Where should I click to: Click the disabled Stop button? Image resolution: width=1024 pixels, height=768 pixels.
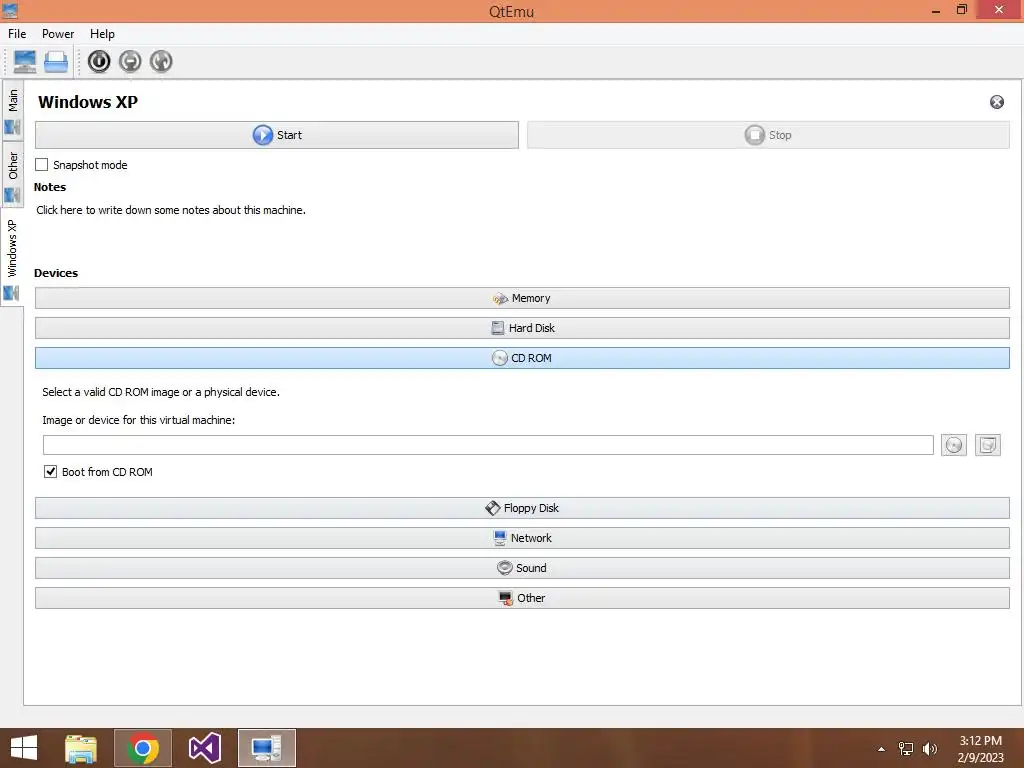[x=768, y=135]
